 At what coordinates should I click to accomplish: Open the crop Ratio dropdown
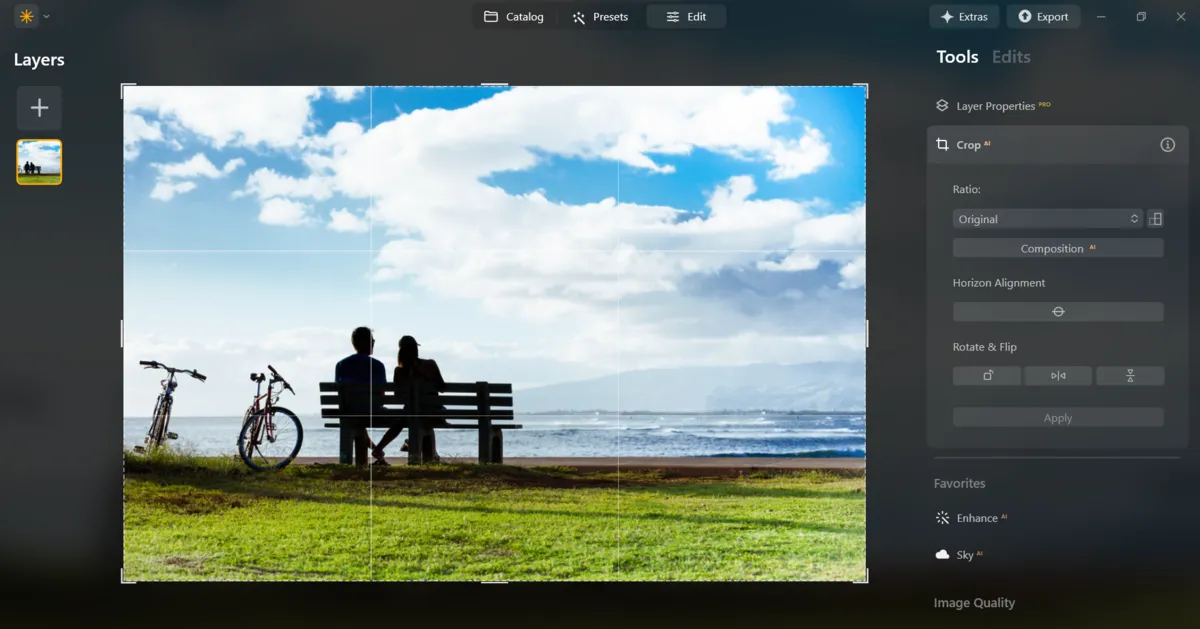1047,218
